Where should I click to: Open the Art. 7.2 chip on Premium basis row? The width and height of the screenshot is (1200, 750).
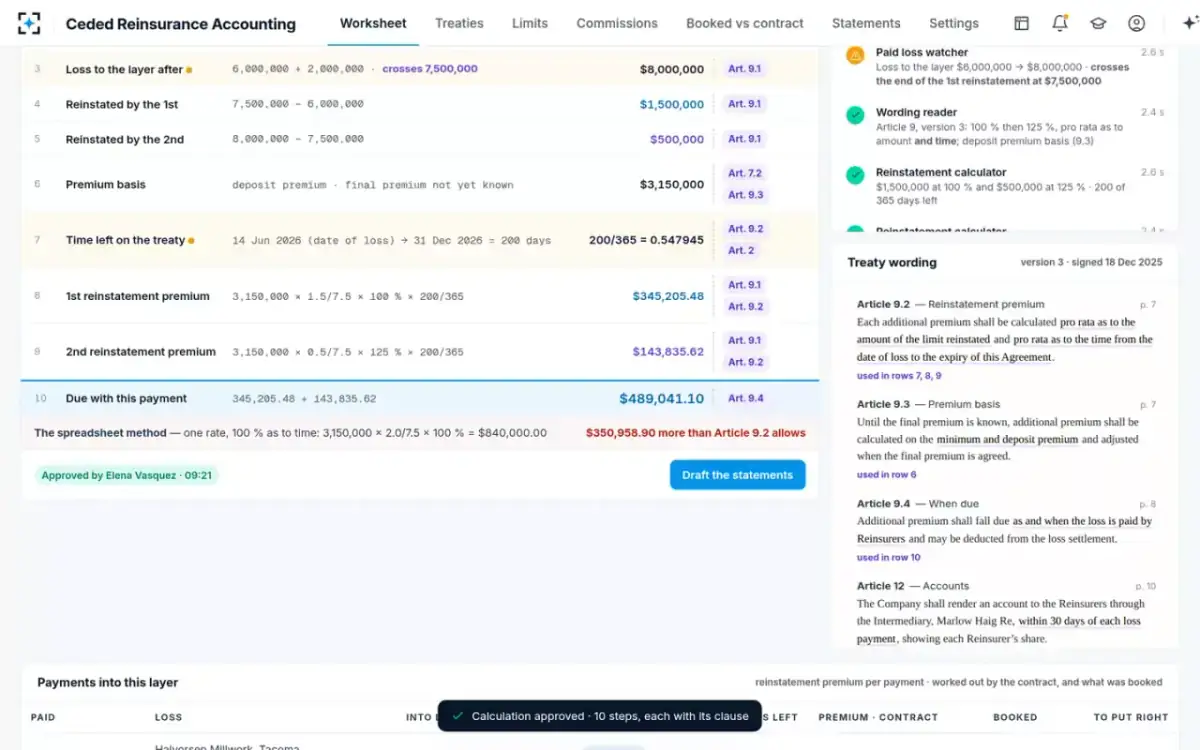coord(744,174)
